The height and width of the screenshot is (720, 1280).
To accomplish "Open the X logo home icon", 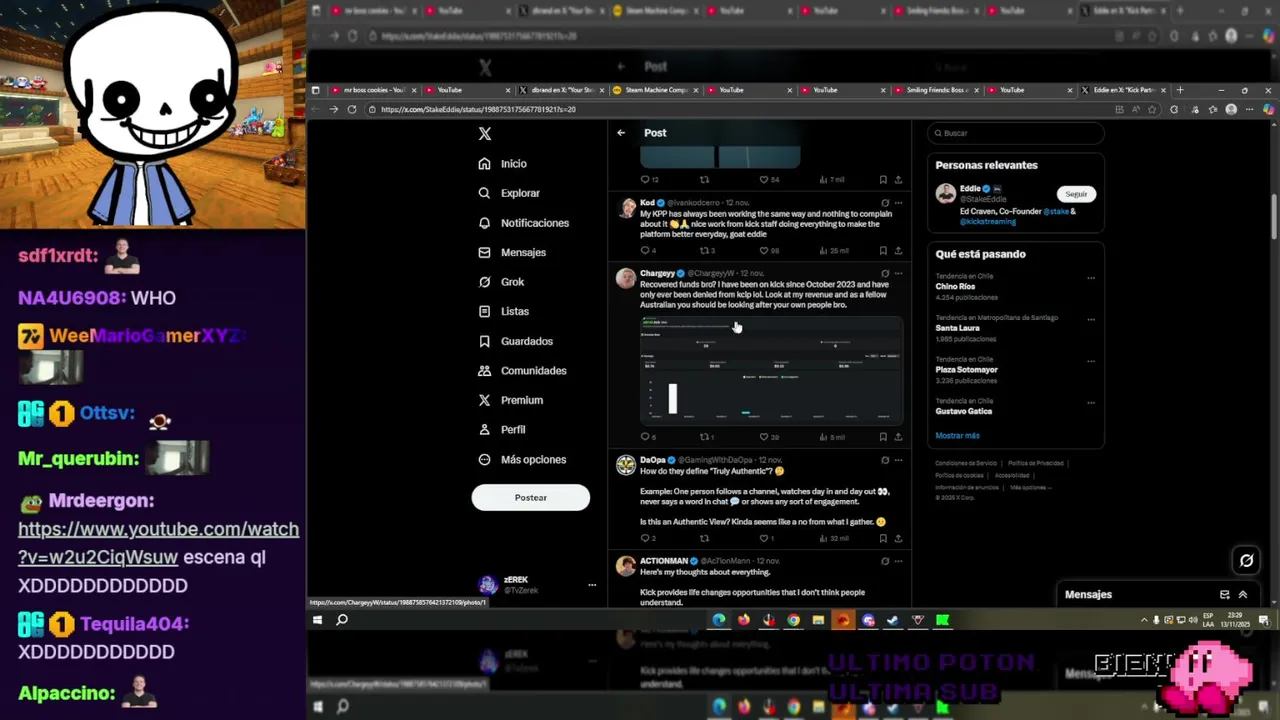I will click(x=485, y=133).
